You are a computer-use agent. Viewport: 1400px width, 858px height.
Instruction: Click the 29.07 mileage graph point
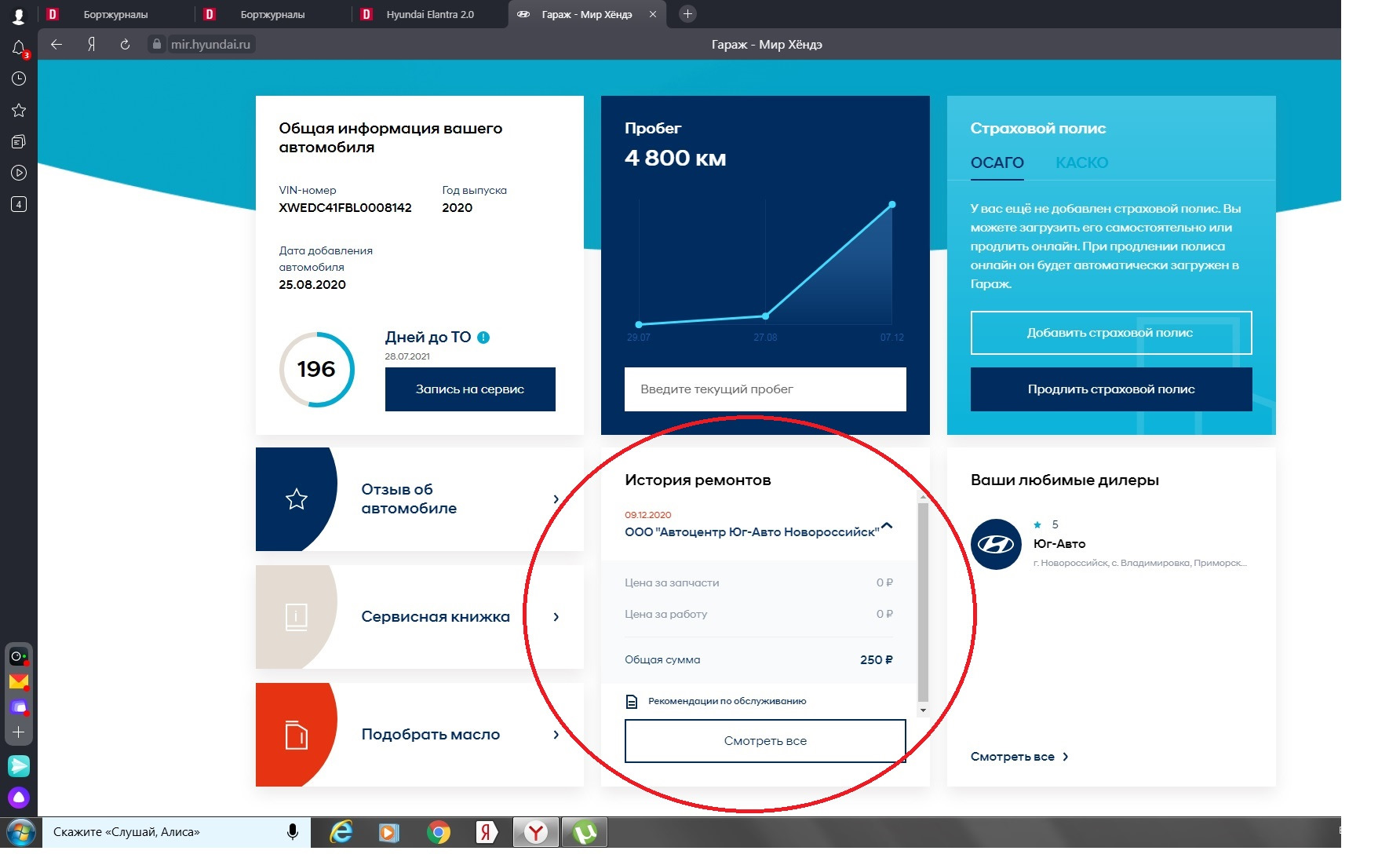point(639,324)
